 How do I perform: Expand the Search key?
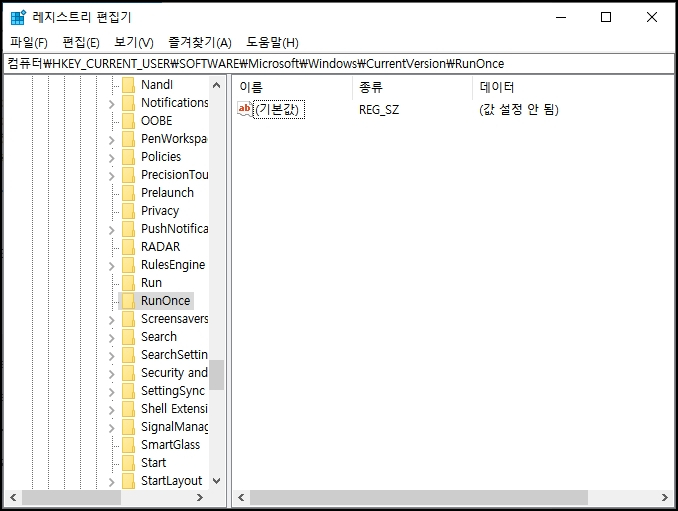click(112, 338)
